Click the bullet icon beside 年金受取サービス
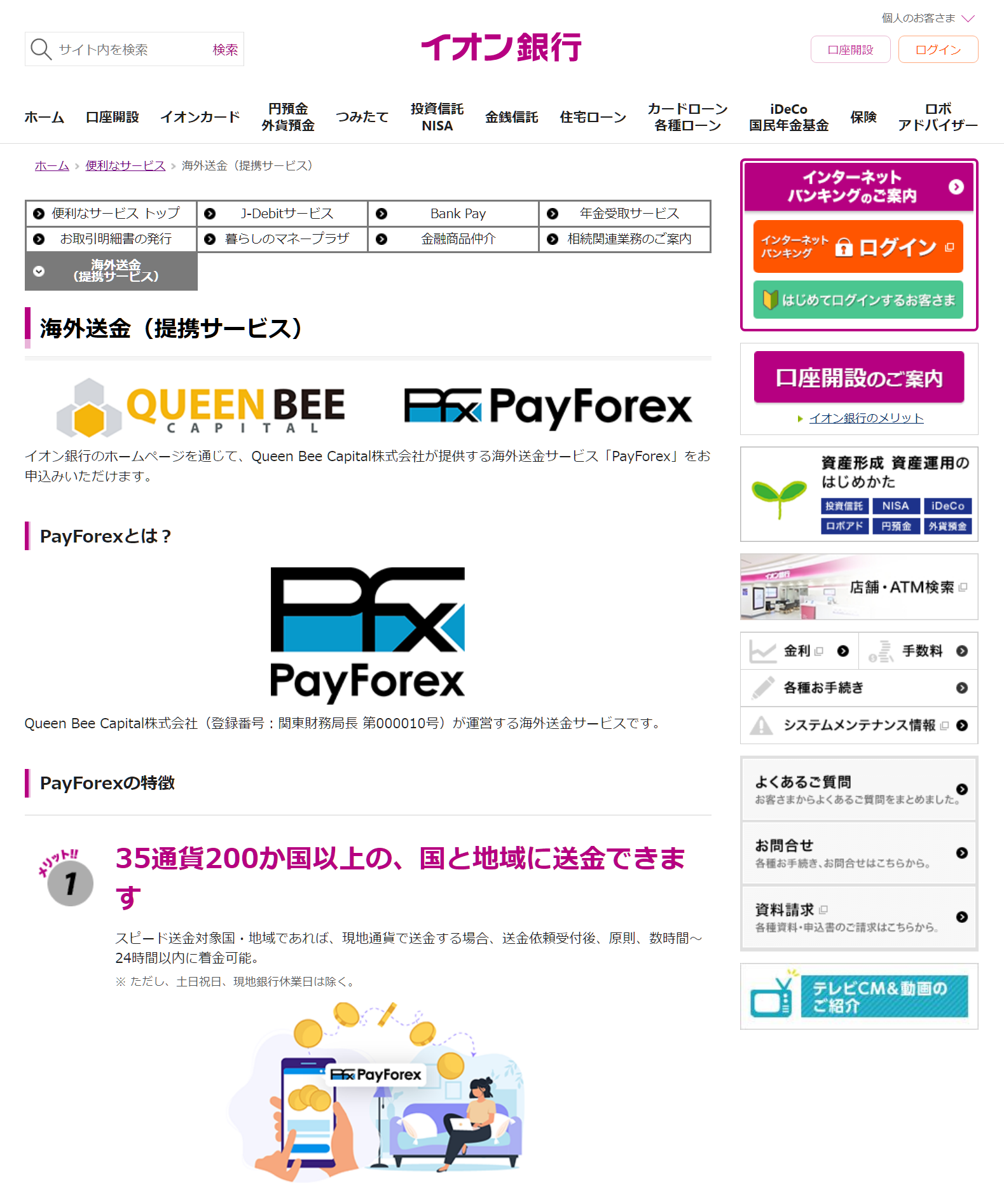The image size is (1004, 1204). (x=553, y=214)
